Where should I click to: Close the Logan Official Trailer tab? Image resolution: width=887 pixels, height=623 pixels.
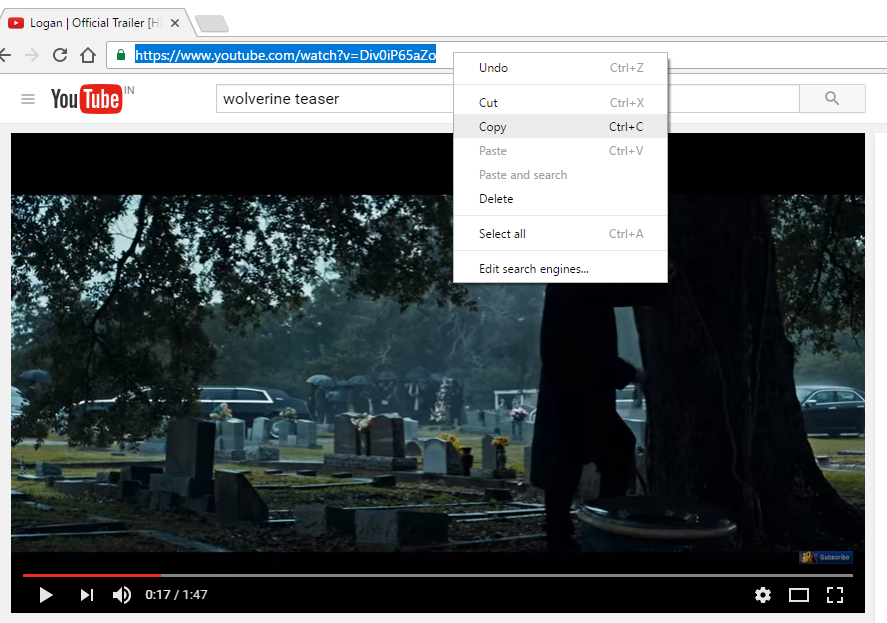175,23
